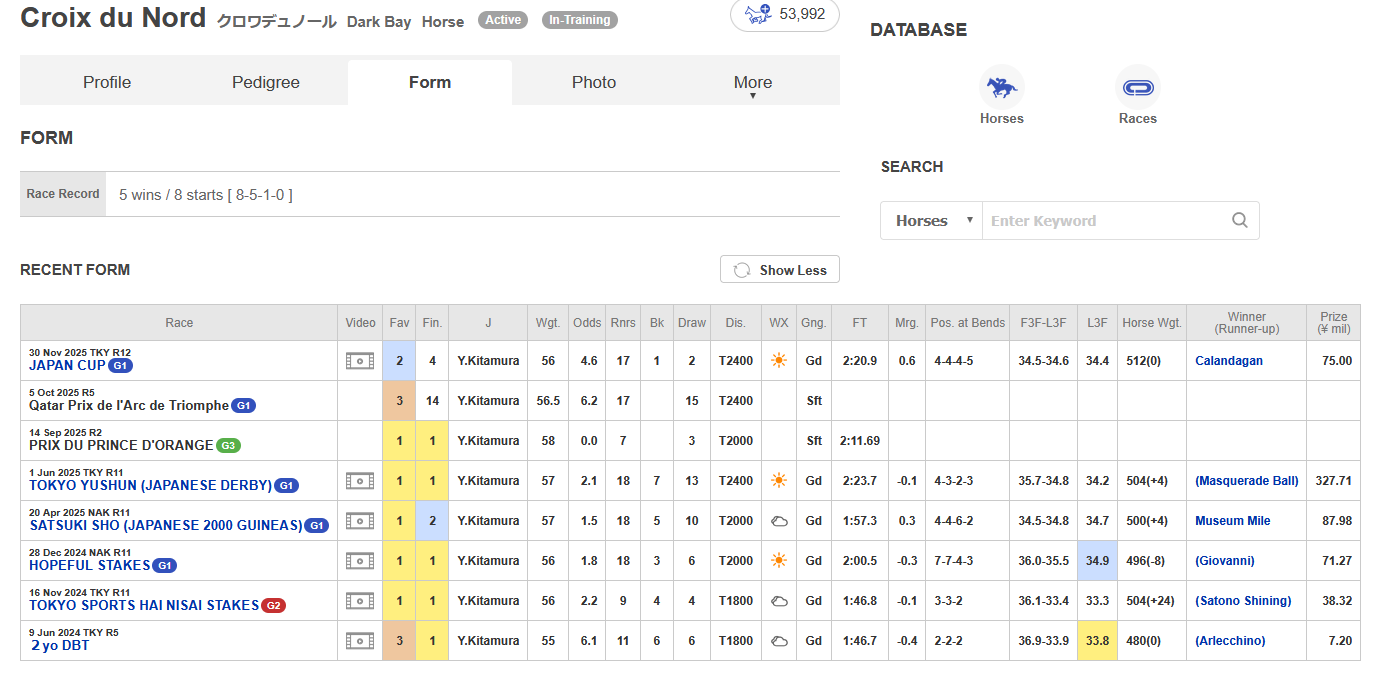The height and width of the screenshot is (694, 1376).
Task: Click G2 badge beside Tokyo Sports Hai Nisai
Action: coord(273,606)
